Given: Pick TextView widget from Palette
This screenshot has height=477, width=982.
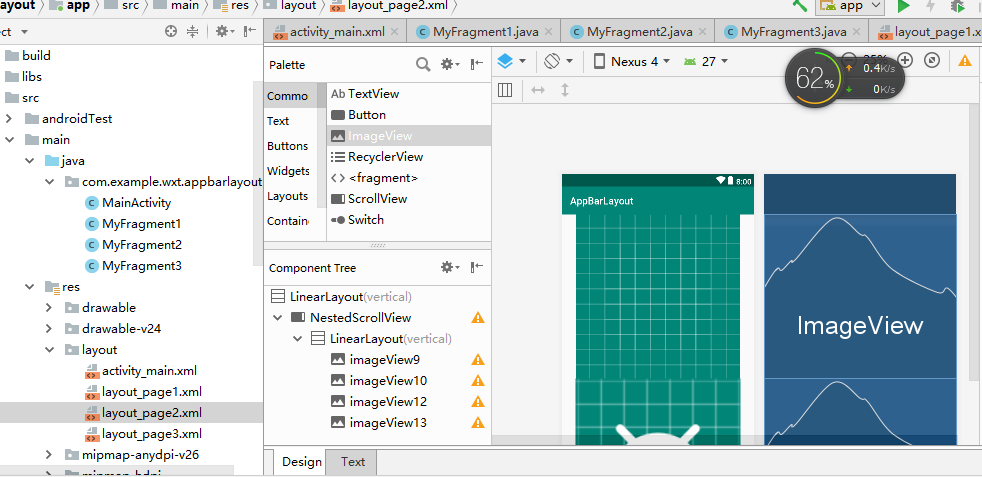Looking at the screenshot, I should (409, 94).
